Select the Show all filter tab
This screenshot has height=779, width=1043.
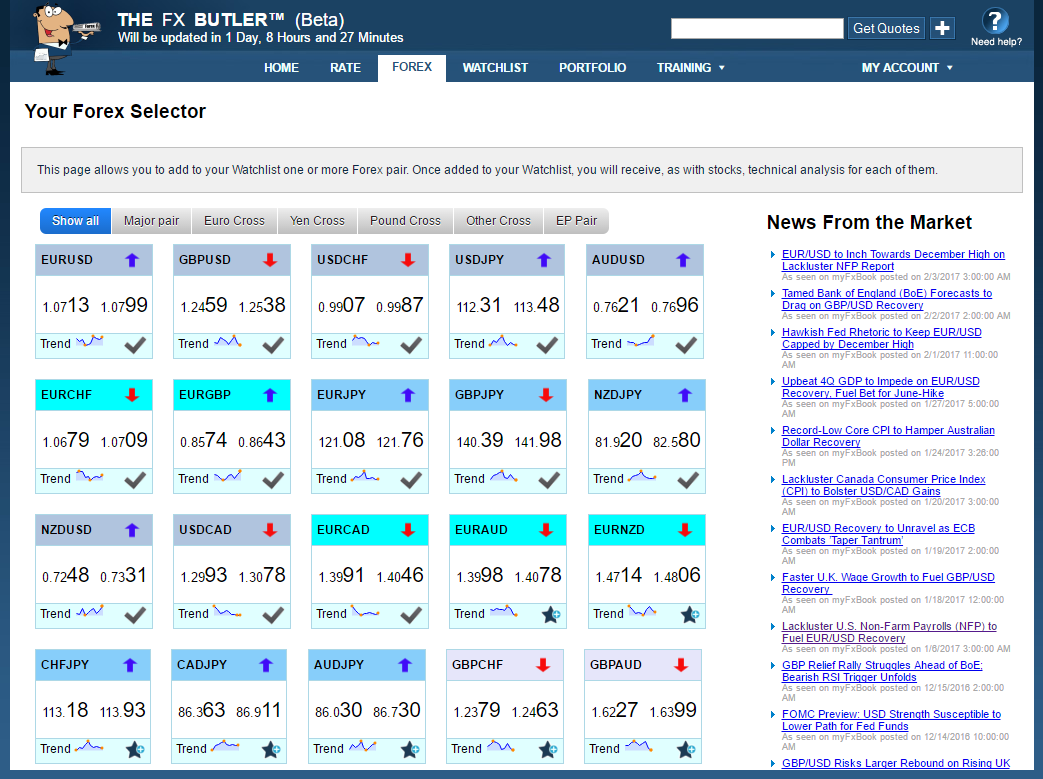coord(75,221)
